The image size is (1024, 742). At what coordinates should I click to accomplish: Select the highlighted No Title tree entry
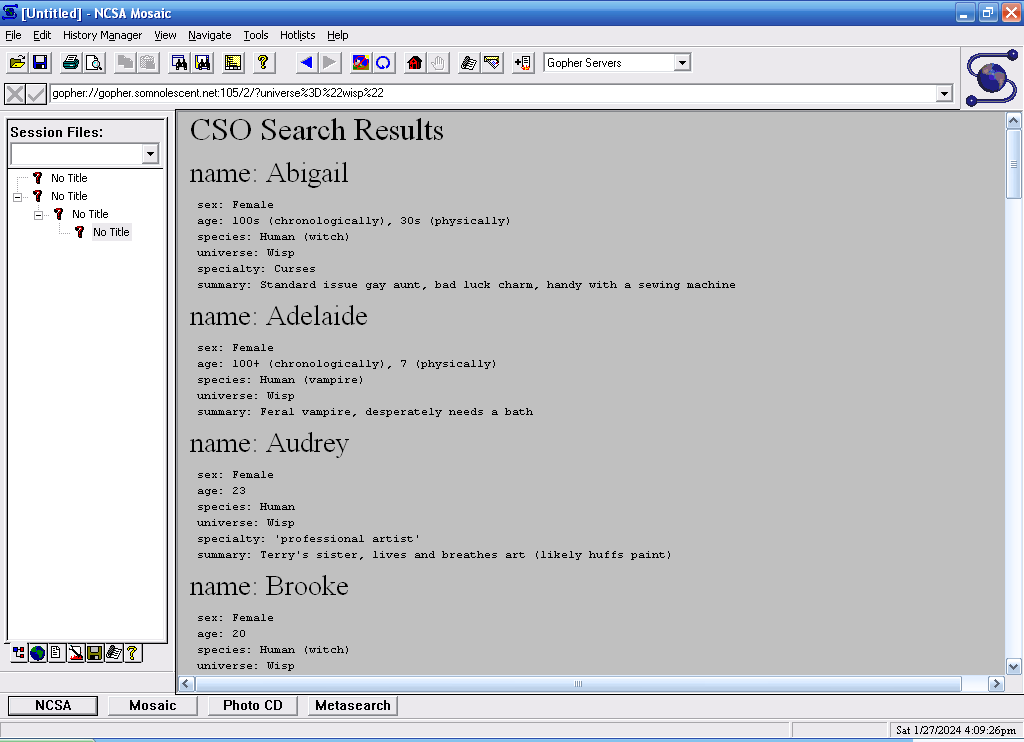coord(111,232)
